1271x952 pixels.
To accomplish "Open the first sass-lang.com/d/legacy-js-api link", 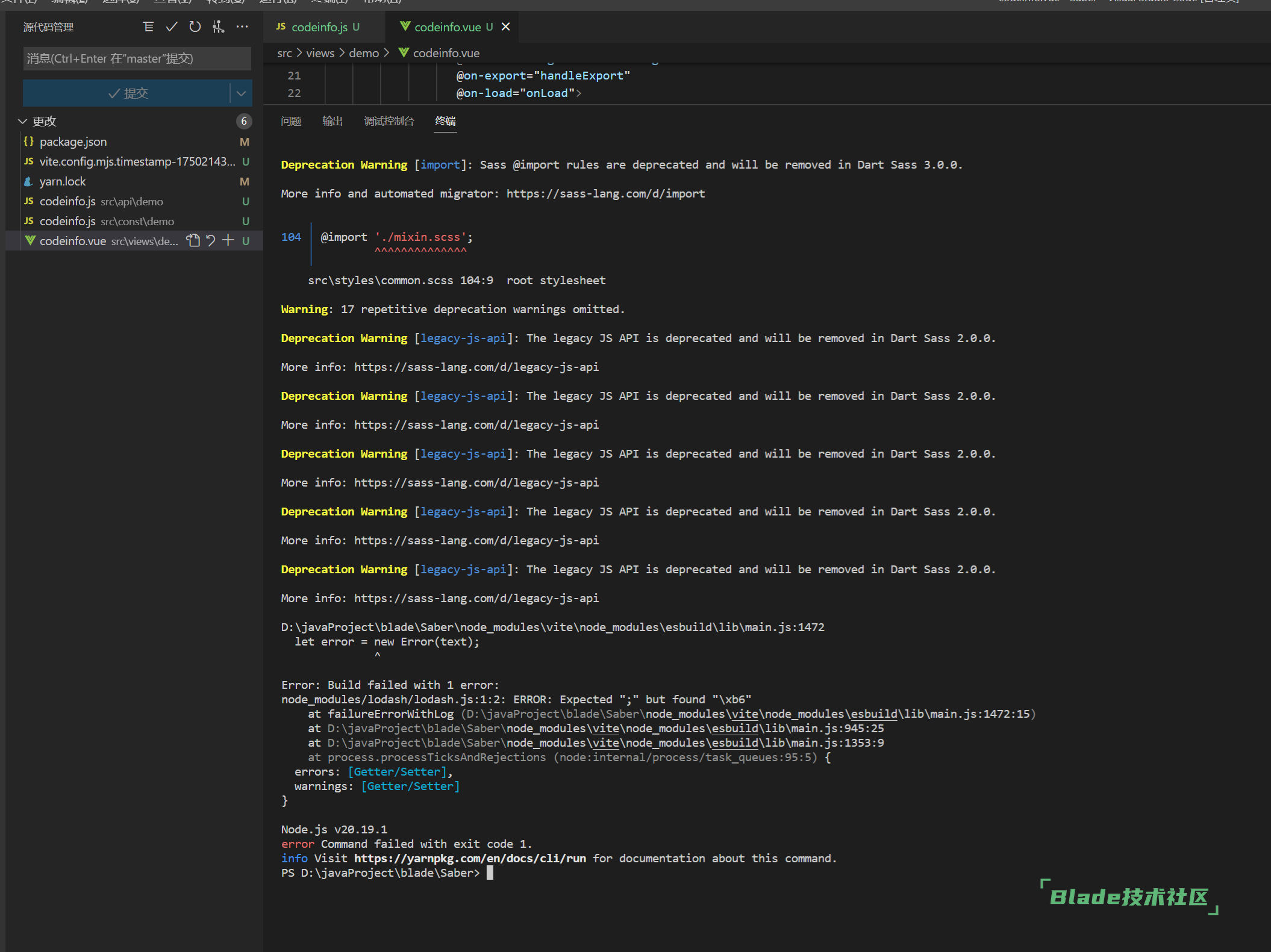I will (476, 367).
